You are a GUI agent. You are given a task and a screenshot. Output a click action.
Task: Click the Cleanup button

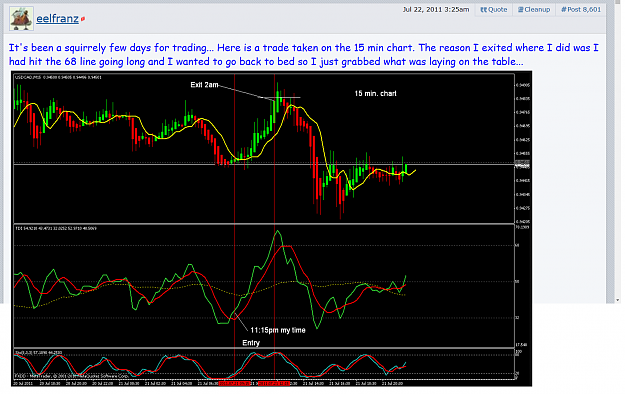click(534, 10)
